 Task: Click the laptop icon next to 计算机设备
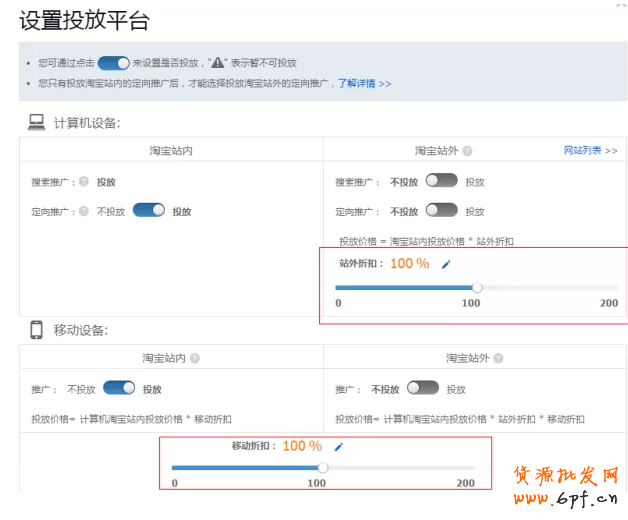[x=37, y=122]
